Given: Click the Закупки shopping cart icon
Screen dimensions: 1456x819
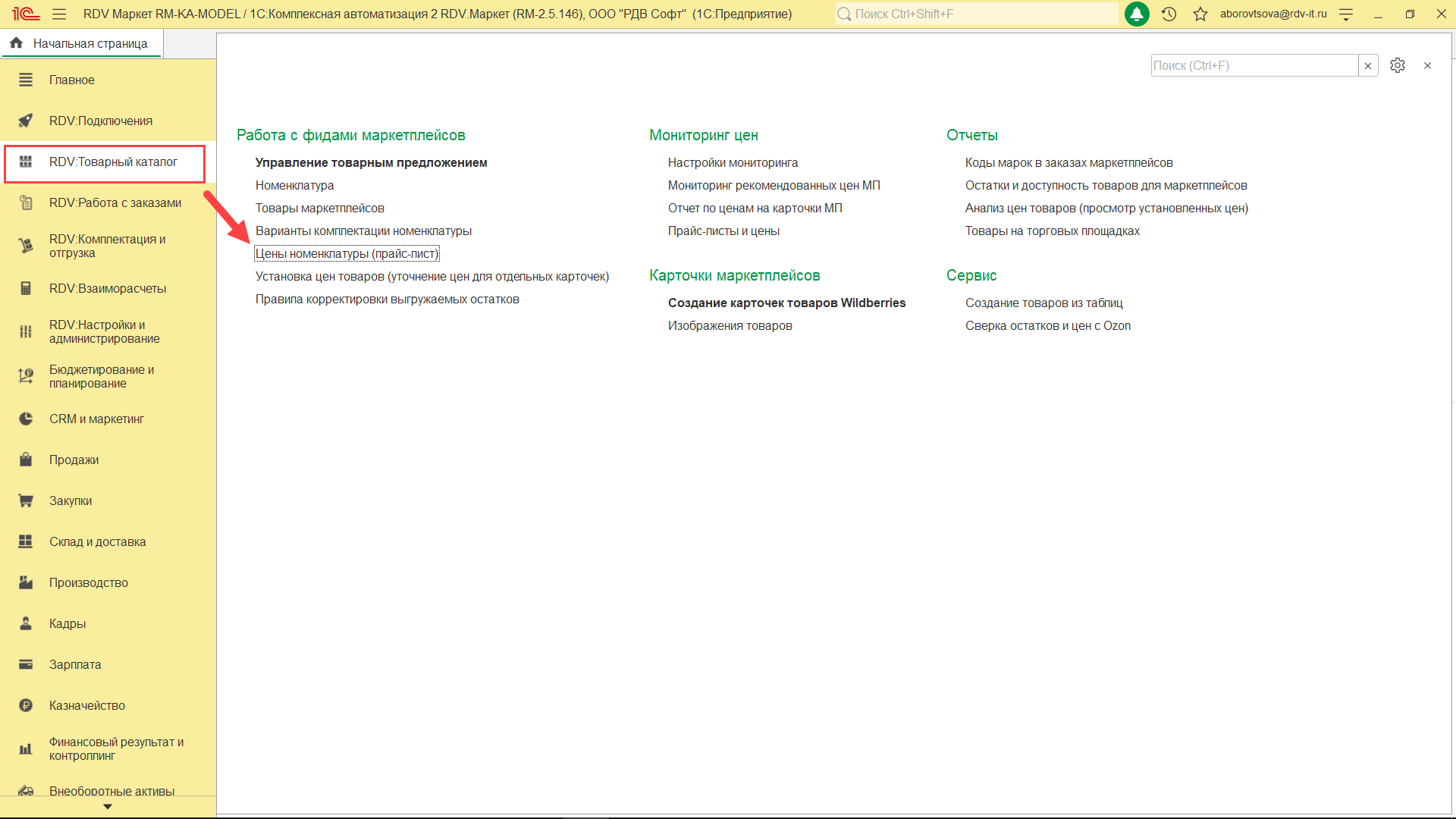Looking at the screenshot, I should 26,500.
